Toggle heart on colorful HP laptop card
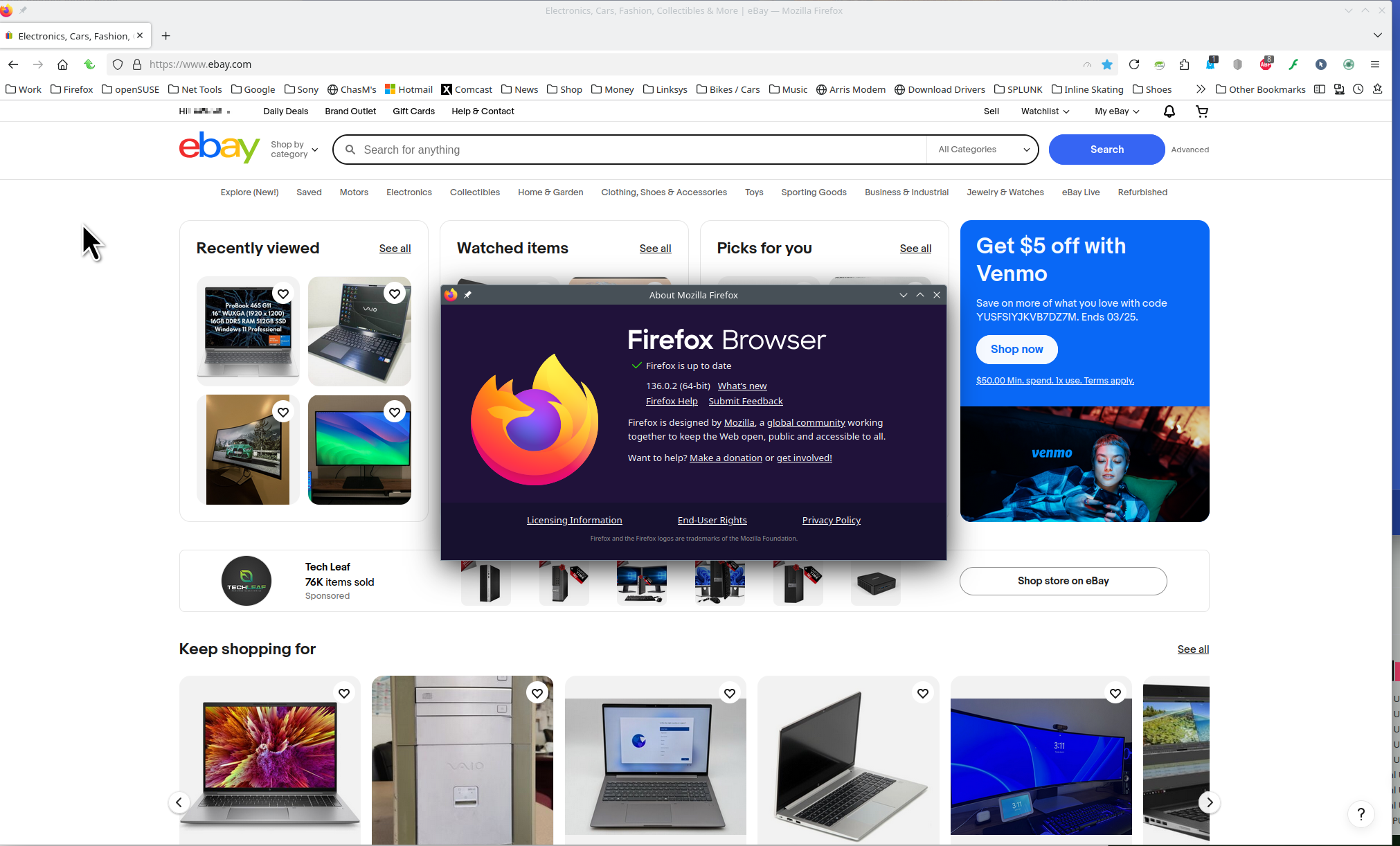 coord(344,693)
